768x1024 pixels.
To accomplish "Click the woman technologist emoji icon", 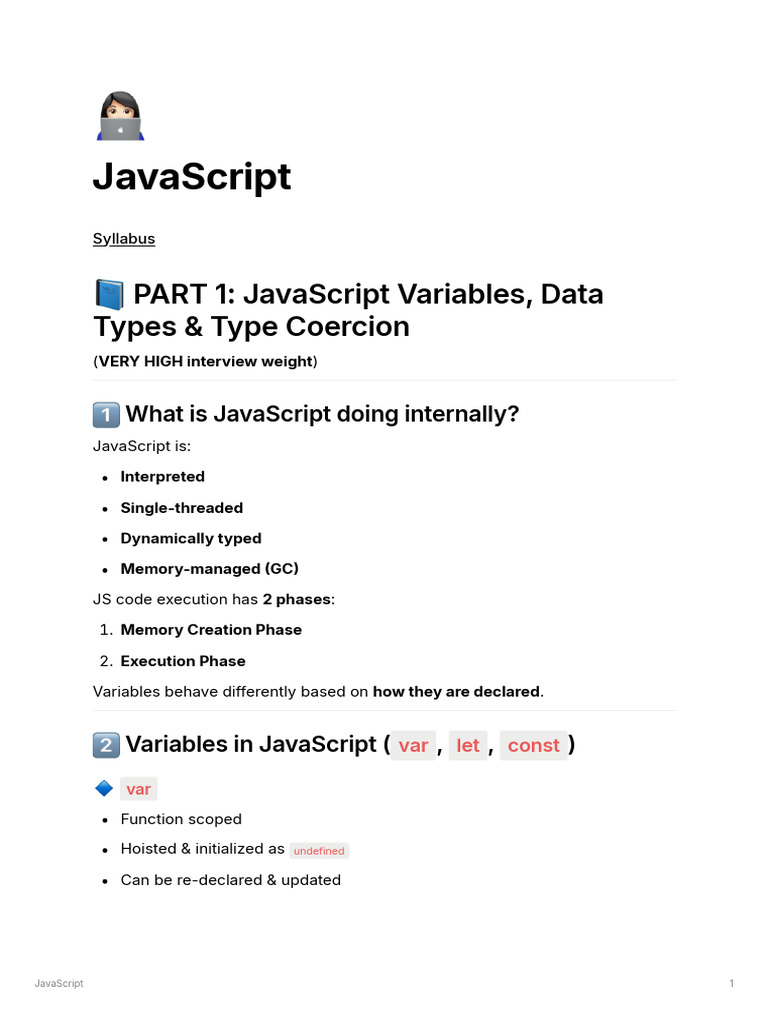I will [120, 116].
